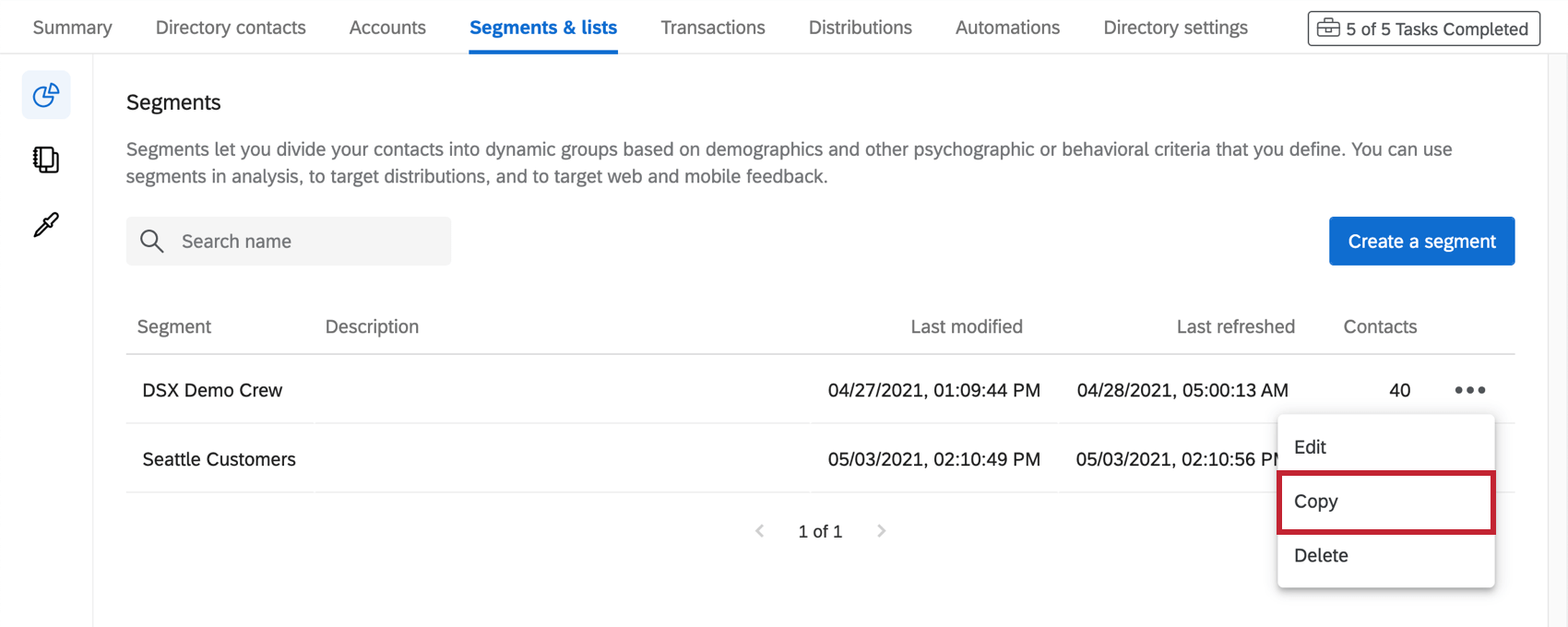The height and width of the screenshot is (627, 1568).
Task: Open the segments pie-chart sidebar icon
Action: click(x=46, y=95)
